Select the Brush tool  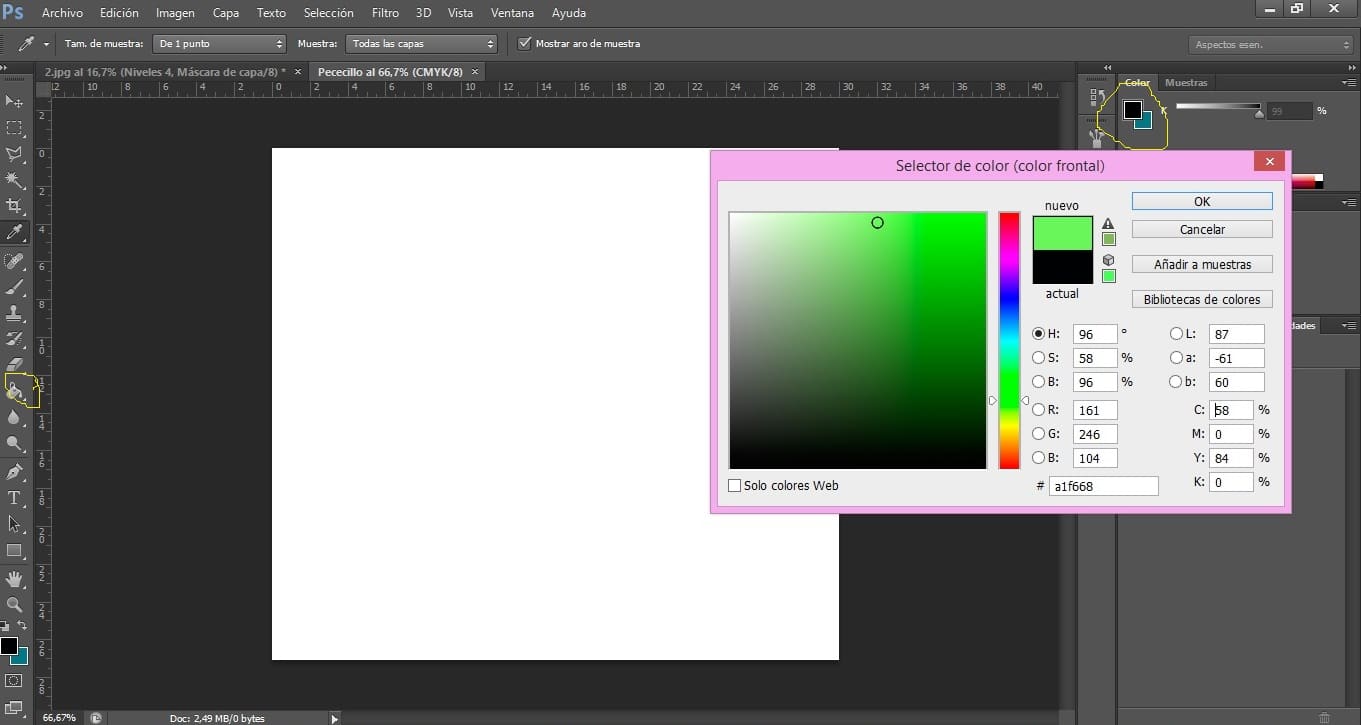pyautogui.click(x=14, y=288)
